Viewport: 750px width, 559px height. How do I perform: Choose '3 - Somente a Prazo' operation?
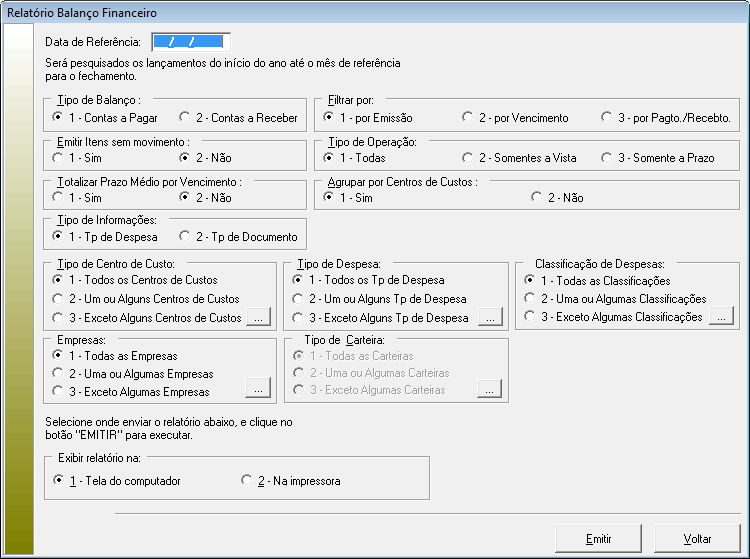tap(608, 158)
